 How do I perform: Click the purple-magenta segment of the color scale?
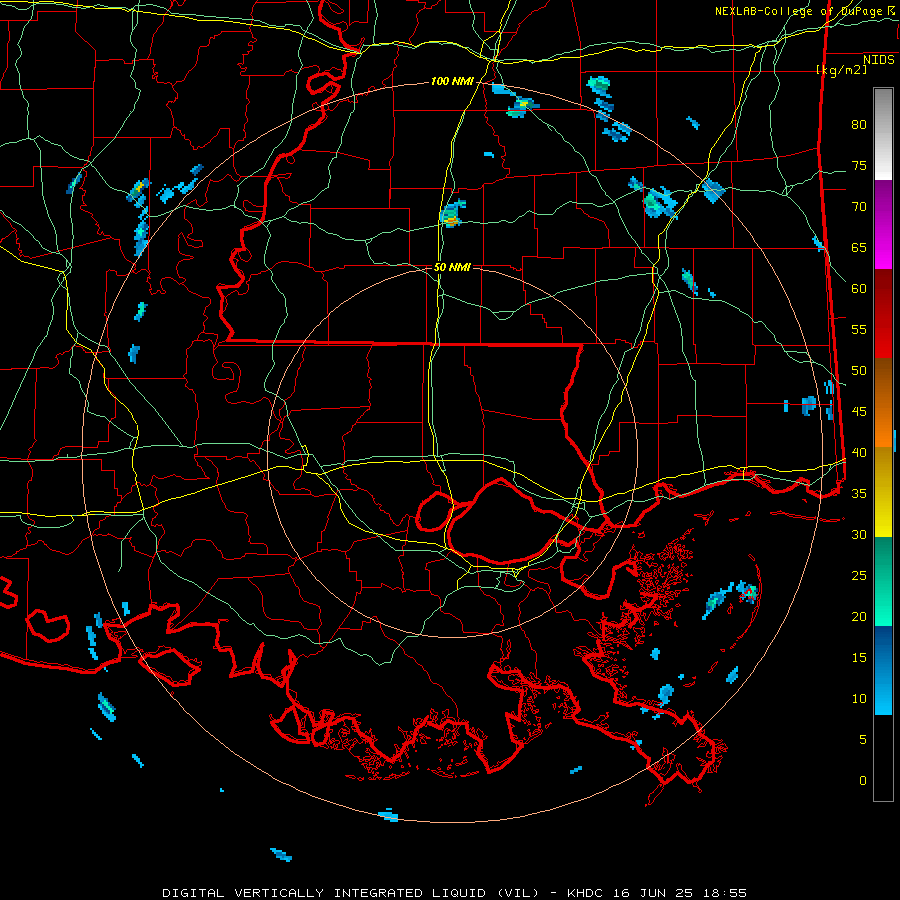(883, 224)
